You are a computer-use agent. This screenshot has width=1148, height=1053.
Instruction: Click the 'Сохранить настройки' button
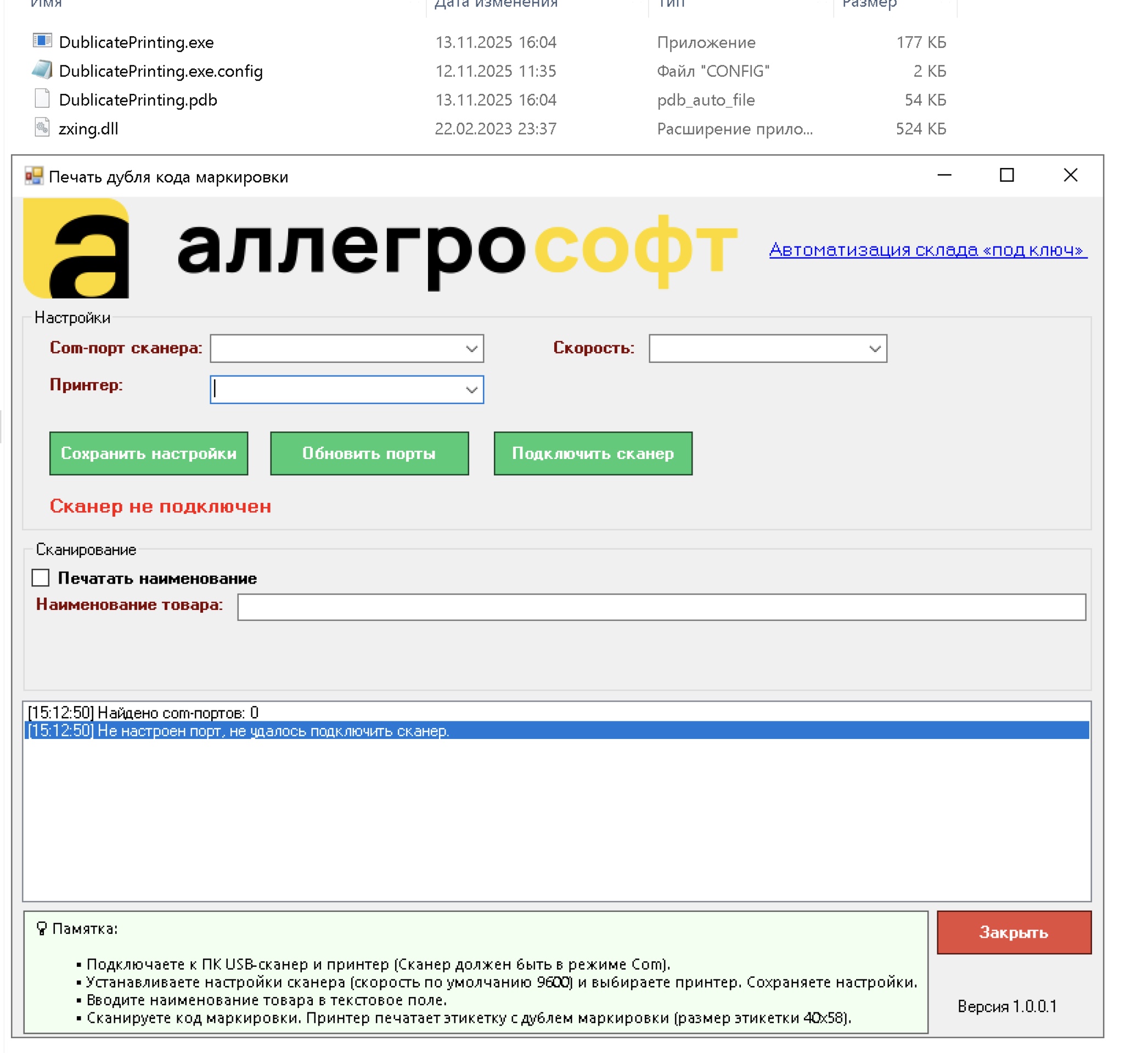point(149,453)
